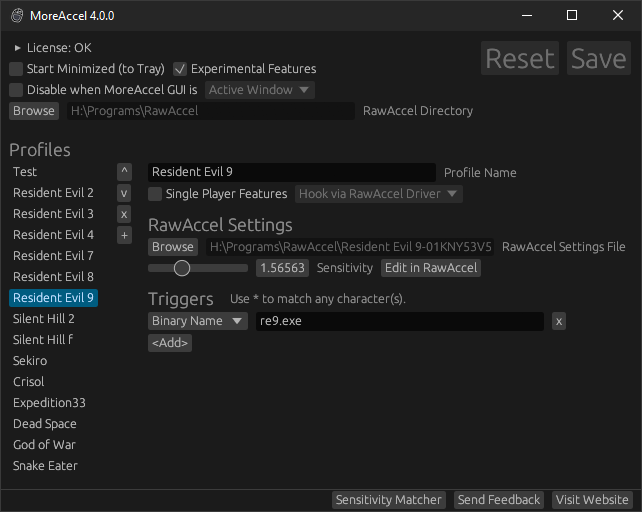Enable Start Minimized (to Tray) checkbox

(x=16, y=69)
